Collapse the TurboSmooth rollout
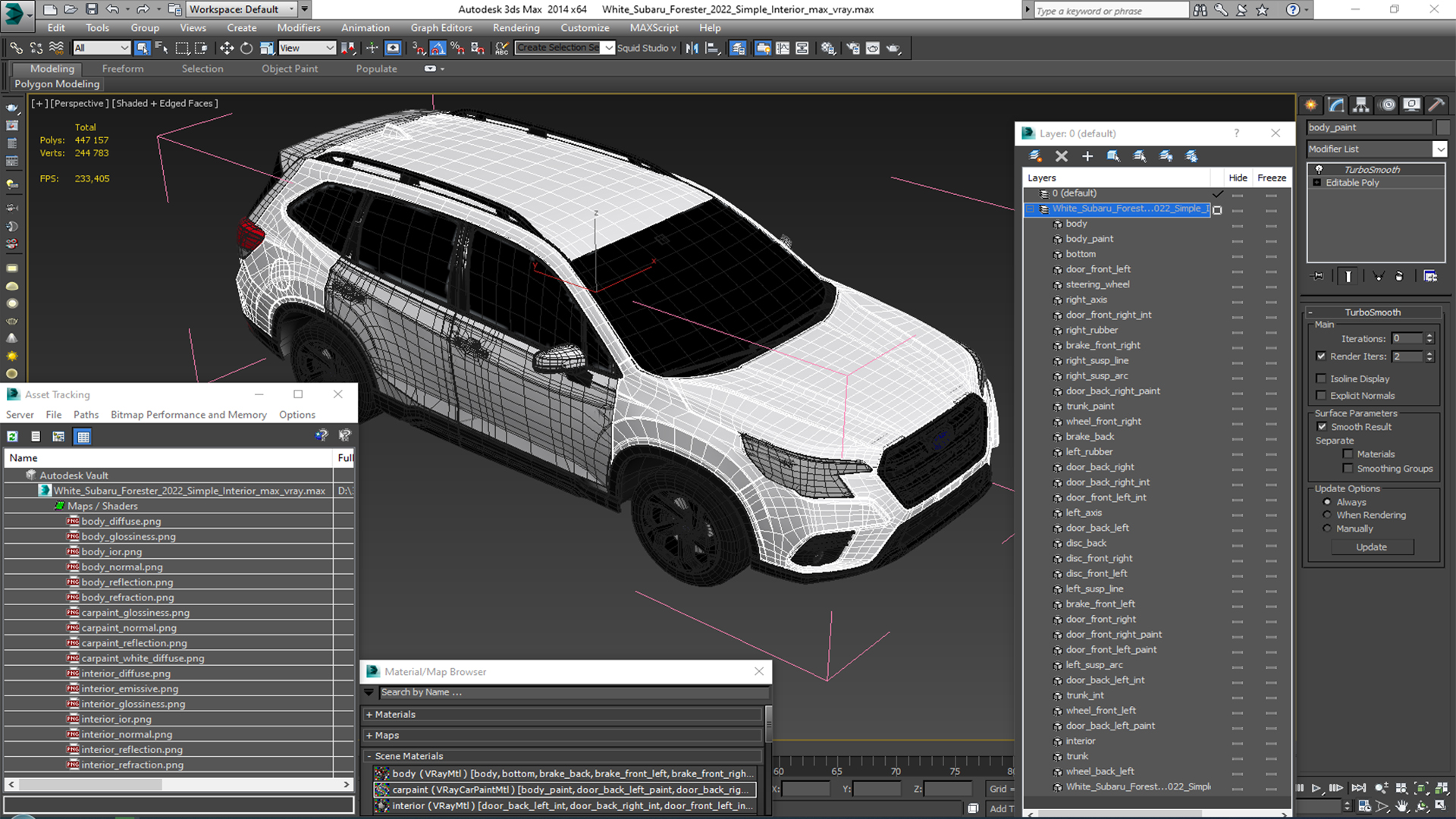 1311,312
